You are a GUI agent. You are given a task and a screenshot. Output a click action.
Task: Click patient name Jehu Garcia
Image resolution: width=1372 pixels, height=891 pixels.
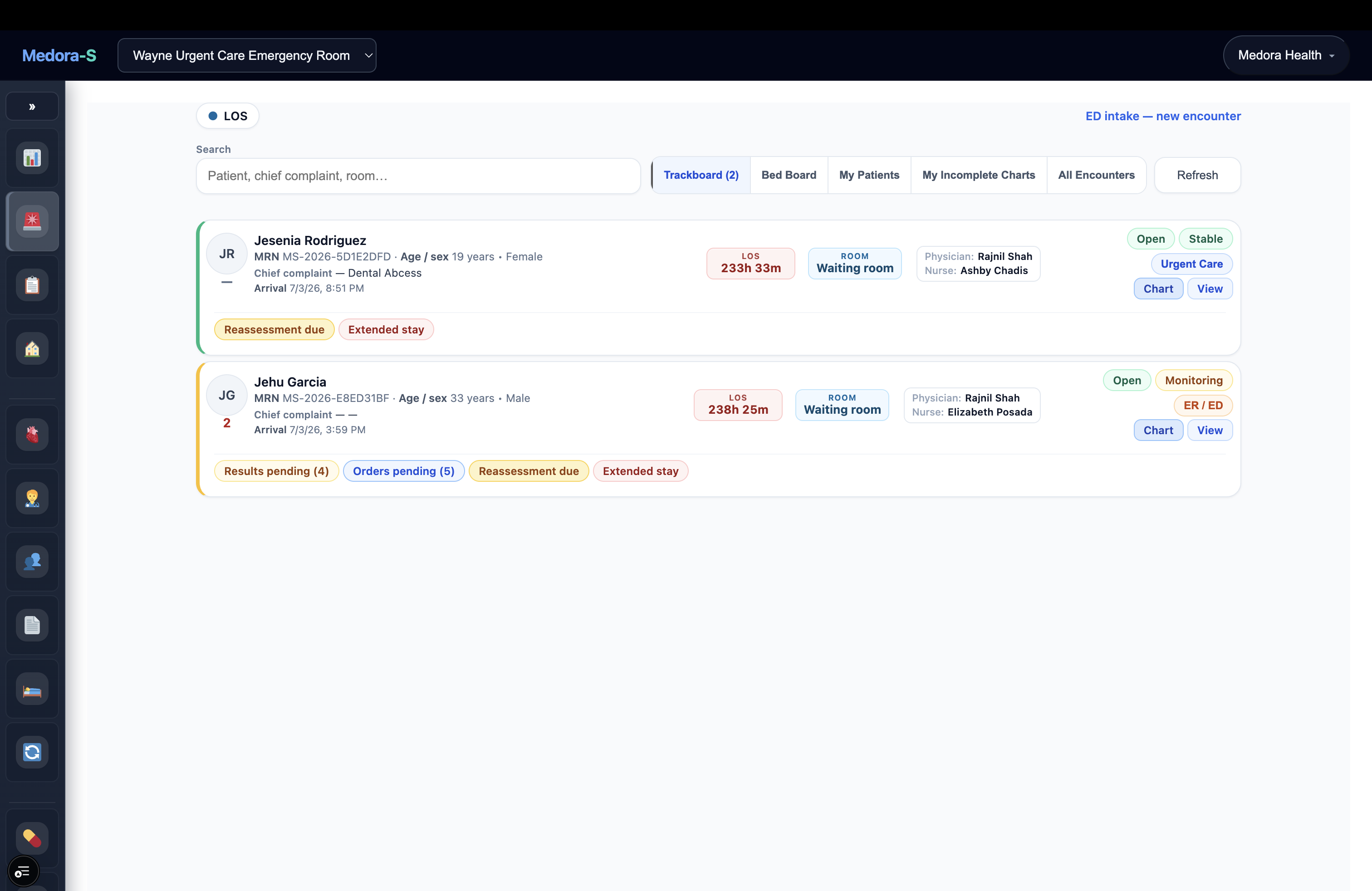click(x=290, y=382)
